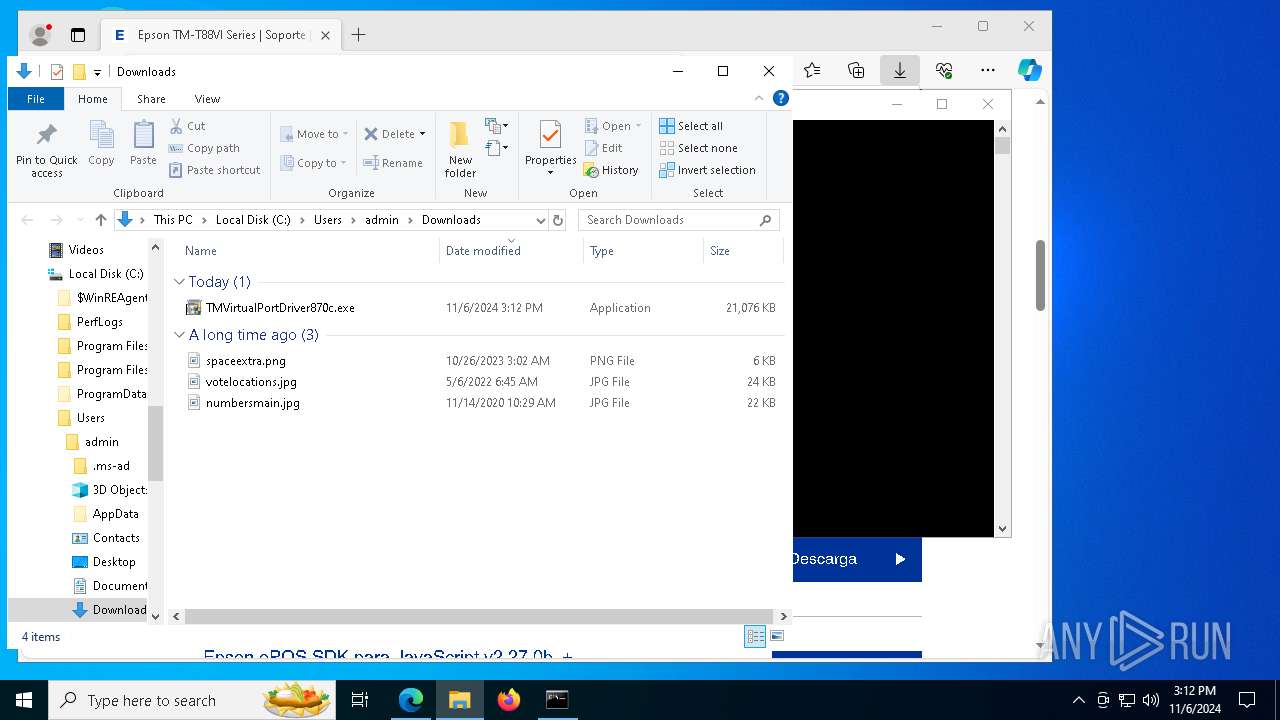Go up one folder level
Viewport: 1280px width, 720px height.
click(x=100, y=220)
